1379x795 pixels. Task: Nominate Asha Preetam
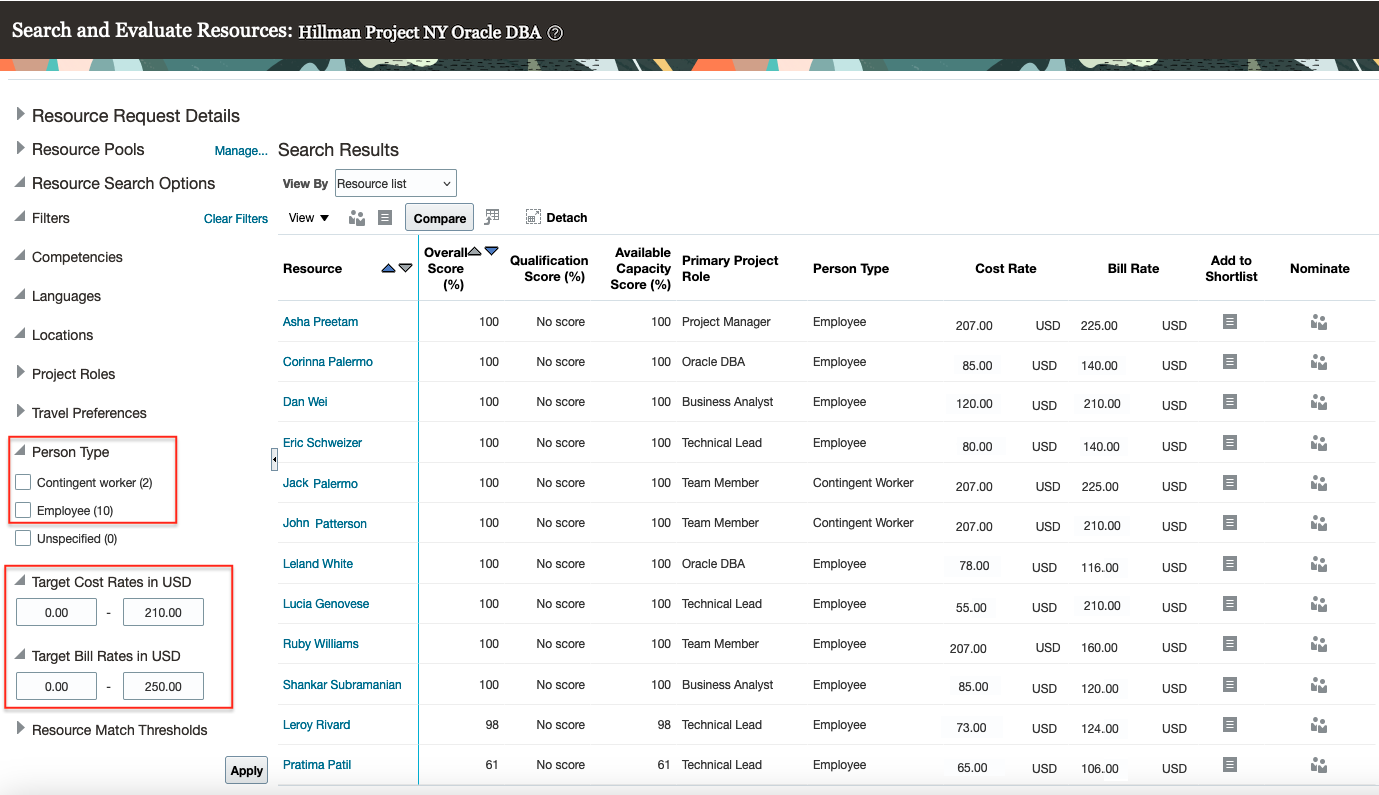1319,322
